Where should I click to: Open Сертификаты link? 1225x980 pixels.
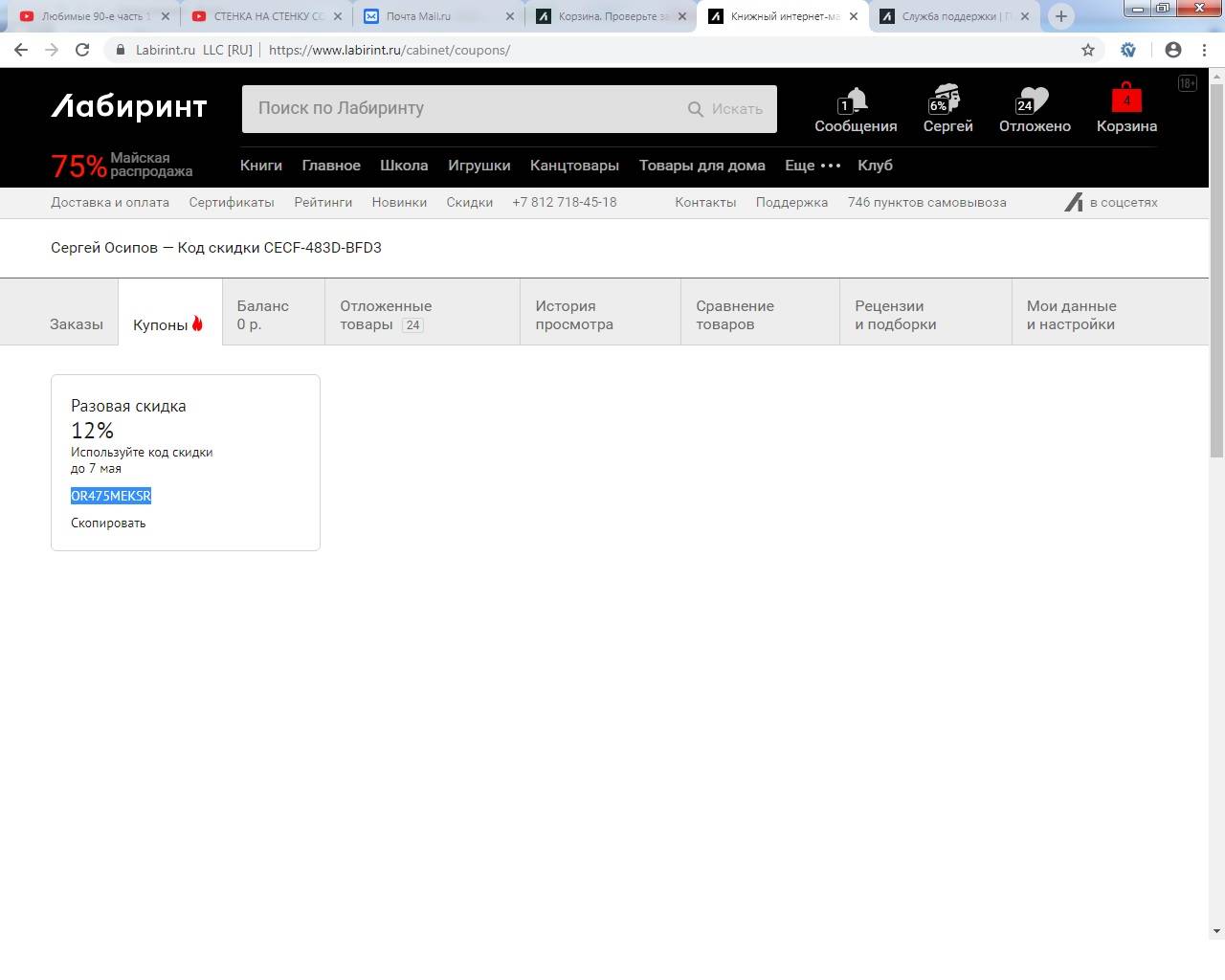pyautogui.click(x=232, y=202)
